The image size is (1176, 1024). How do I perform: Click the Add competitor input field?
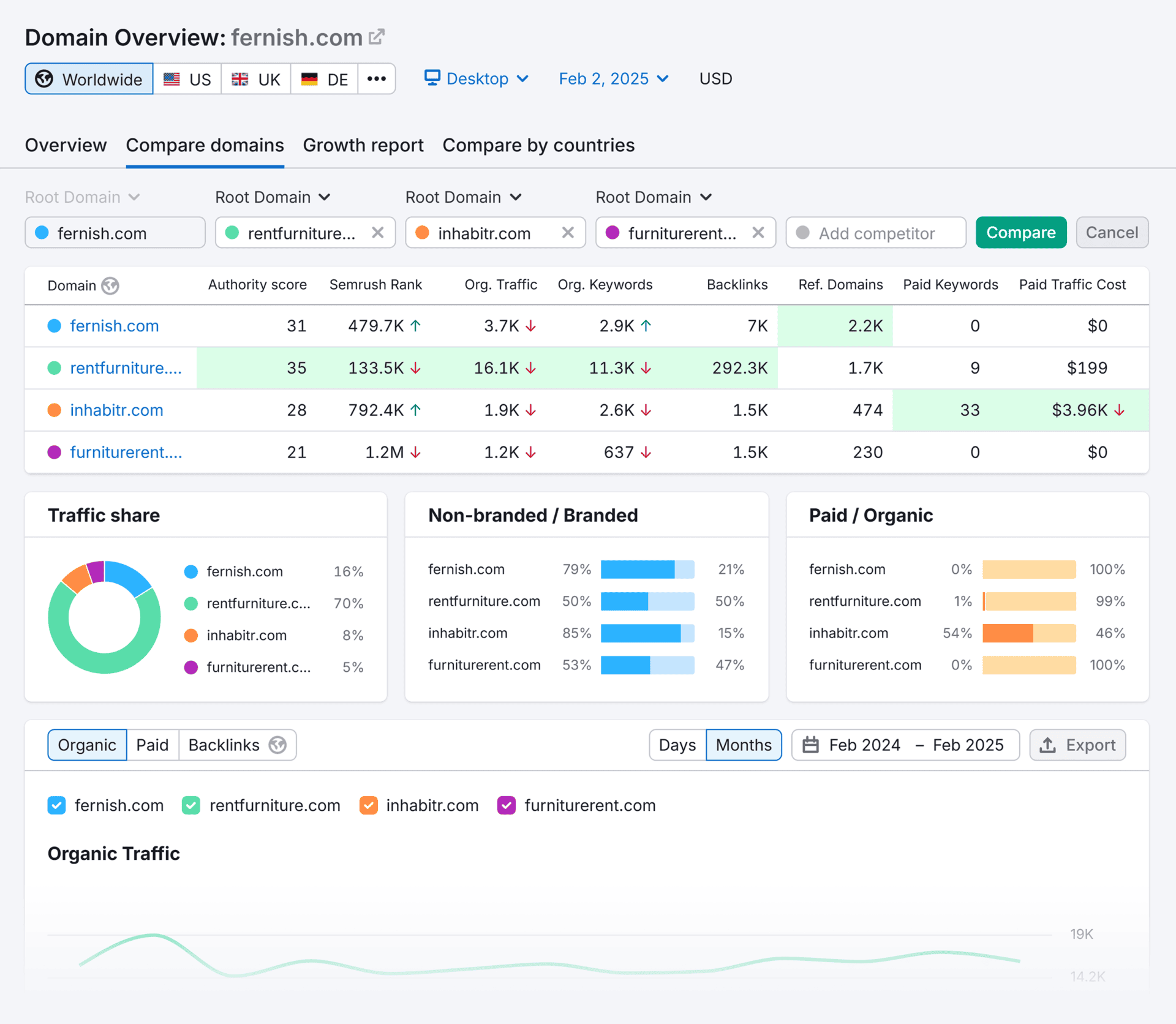[x=876, y=233]
